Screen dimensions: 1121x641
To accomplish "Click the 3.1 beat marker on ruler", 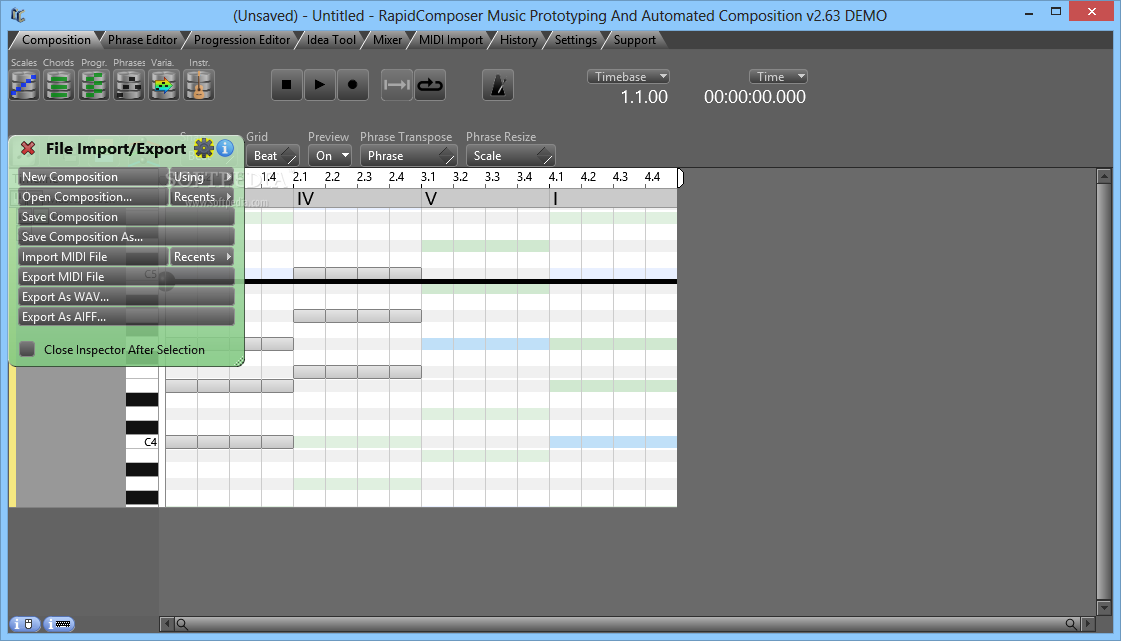I will click(428, 177).
